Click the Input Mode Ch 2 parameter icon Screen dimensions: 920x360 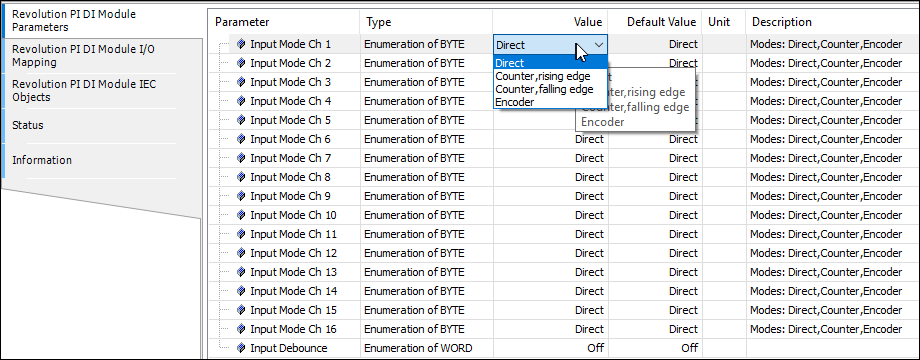(x=241, y=63)
